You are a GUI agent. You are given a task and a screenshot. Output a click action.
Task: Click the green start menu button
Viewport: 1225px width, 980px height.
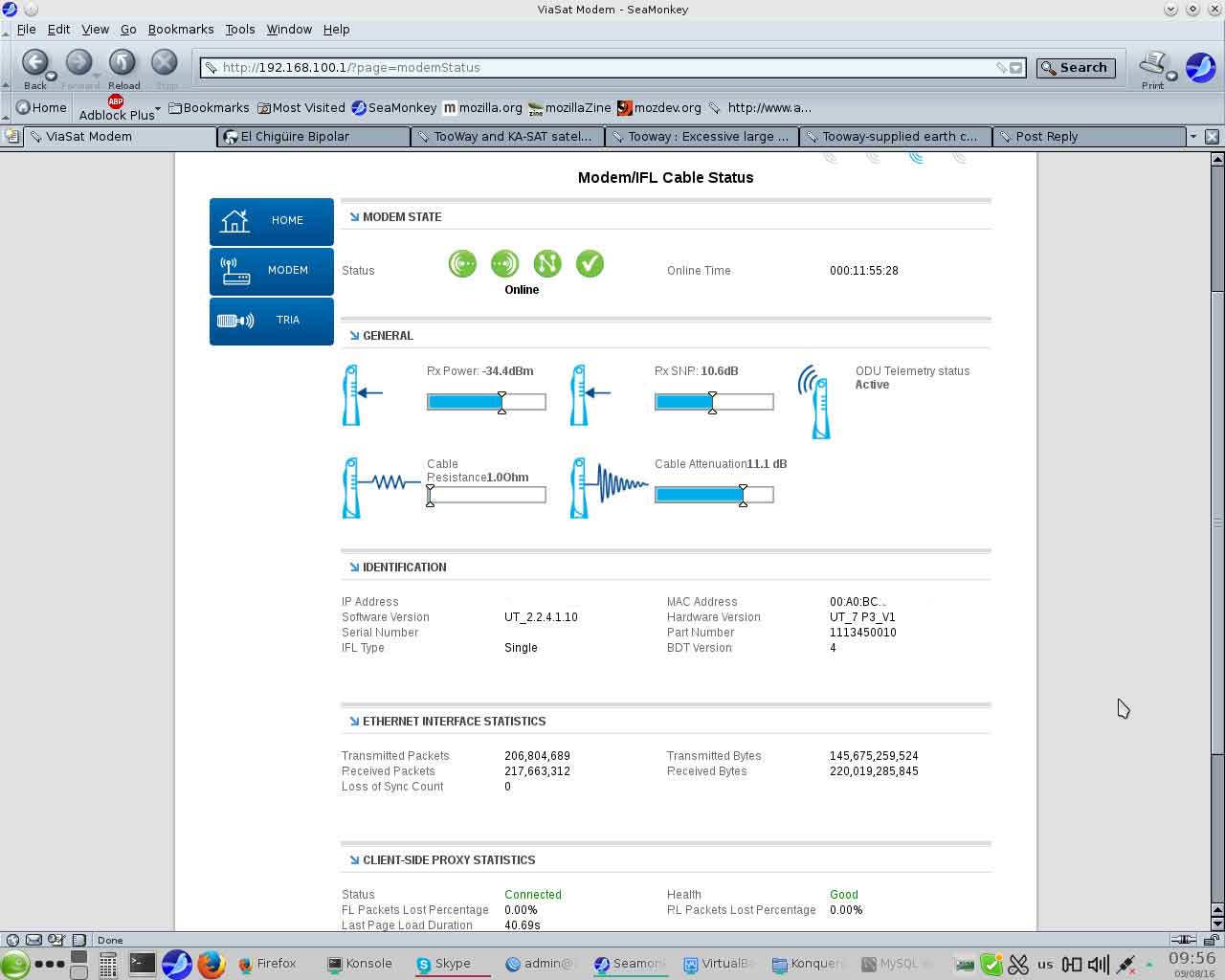(14, 965)
